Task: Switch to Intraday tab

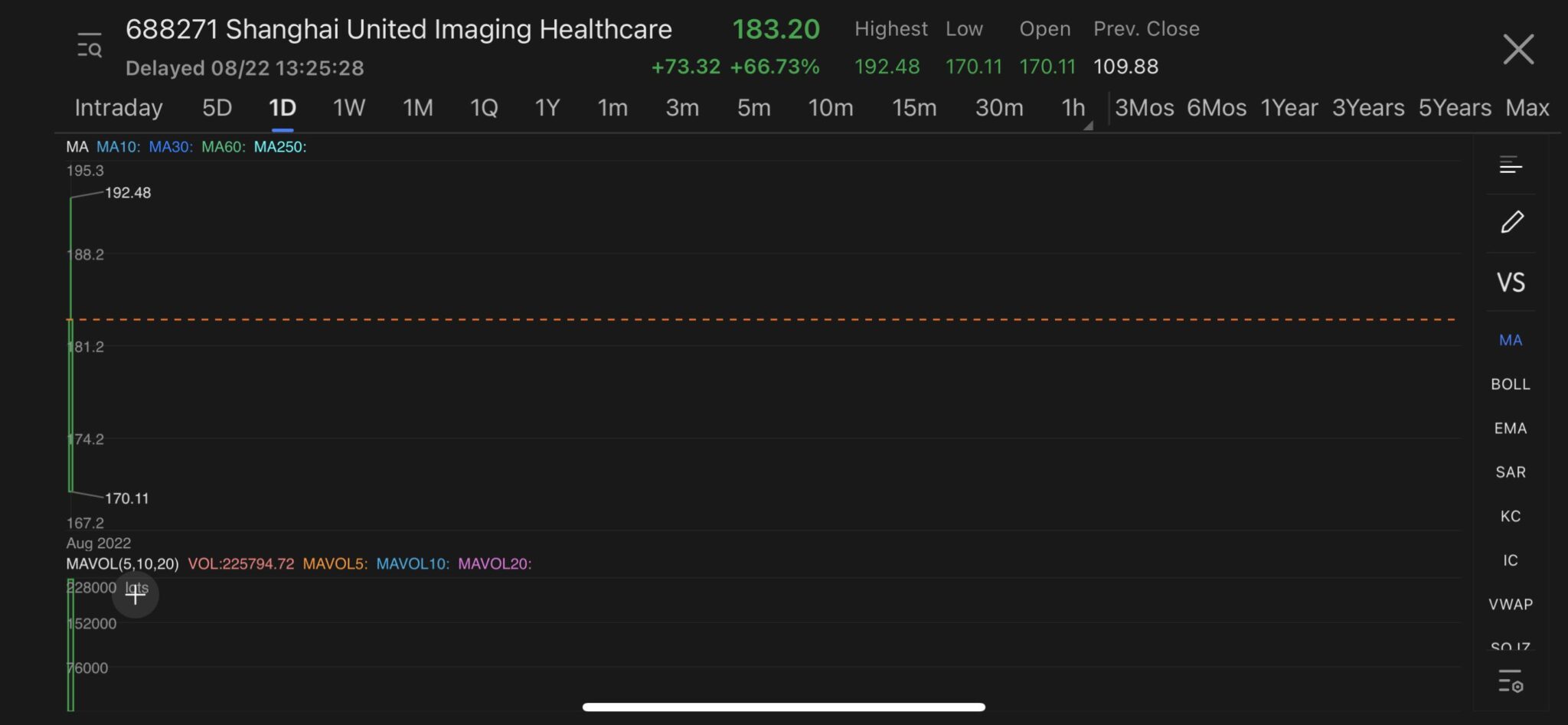Action: pyautogui.click(x=119, y=108)
